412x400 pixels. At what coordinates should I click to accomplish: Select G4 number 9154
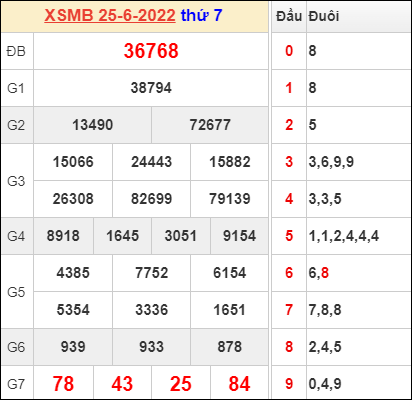click(x=239, y=236)
